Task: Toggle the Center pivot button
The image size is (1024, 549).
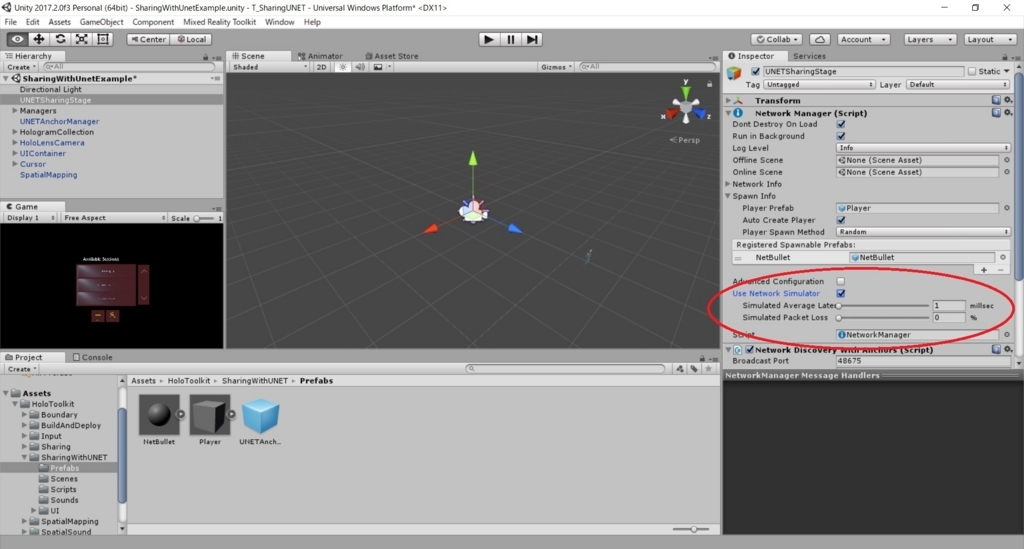Action: (148, 39)
